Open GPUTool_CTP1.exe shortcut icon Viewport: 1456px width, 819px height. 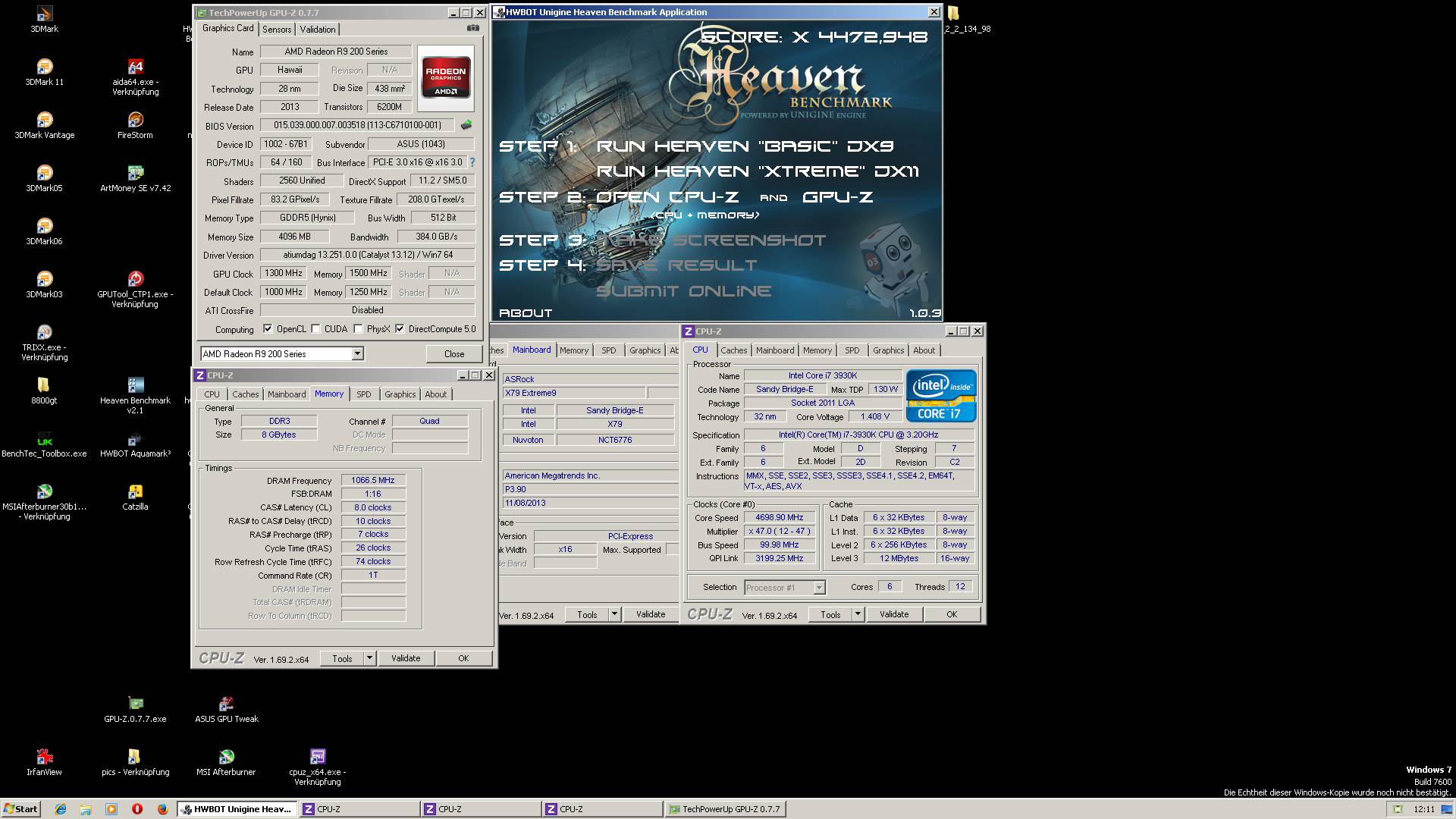point(135,289)
